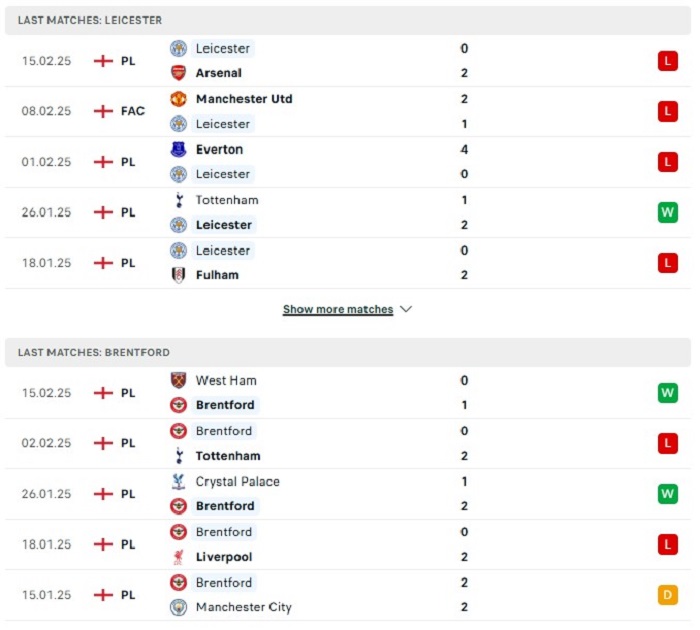
Task: Click the West Ham club crest
Action: pos(179,380)
